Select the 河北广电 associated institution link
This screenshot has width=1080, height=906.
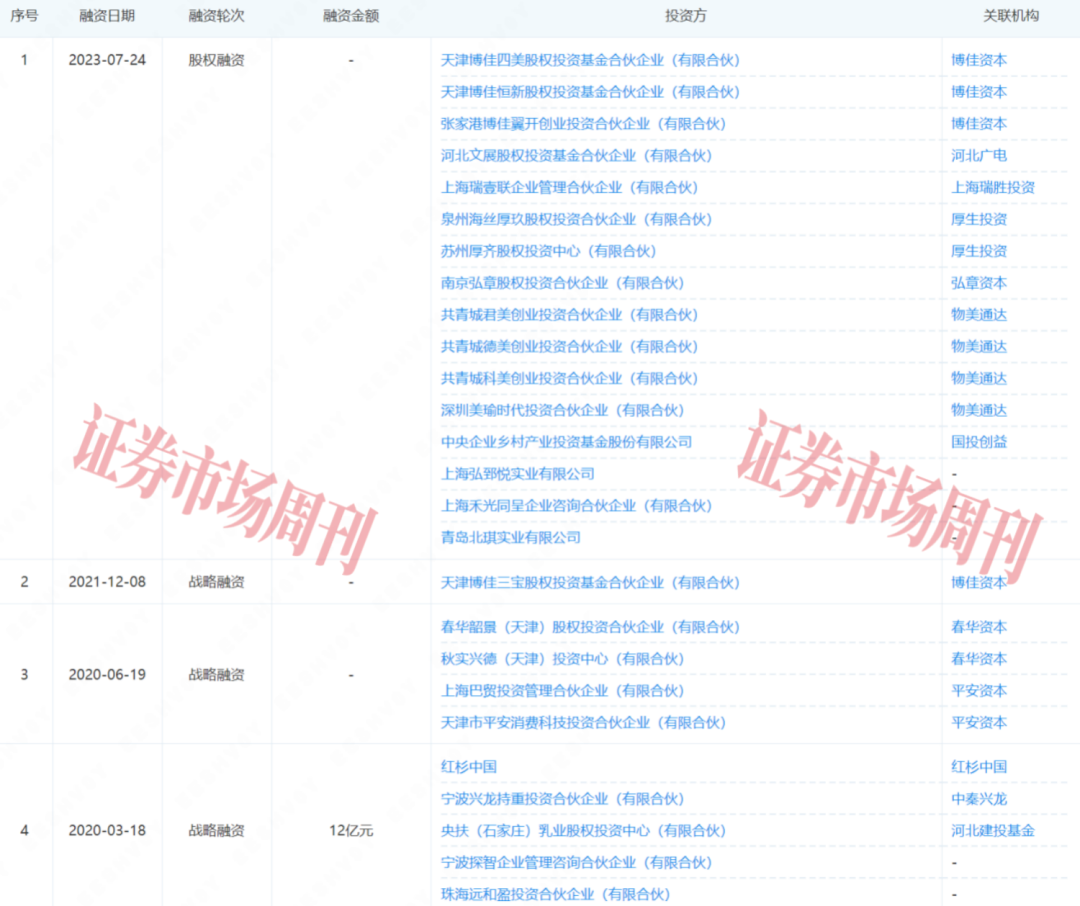click(x=978, y=155)
